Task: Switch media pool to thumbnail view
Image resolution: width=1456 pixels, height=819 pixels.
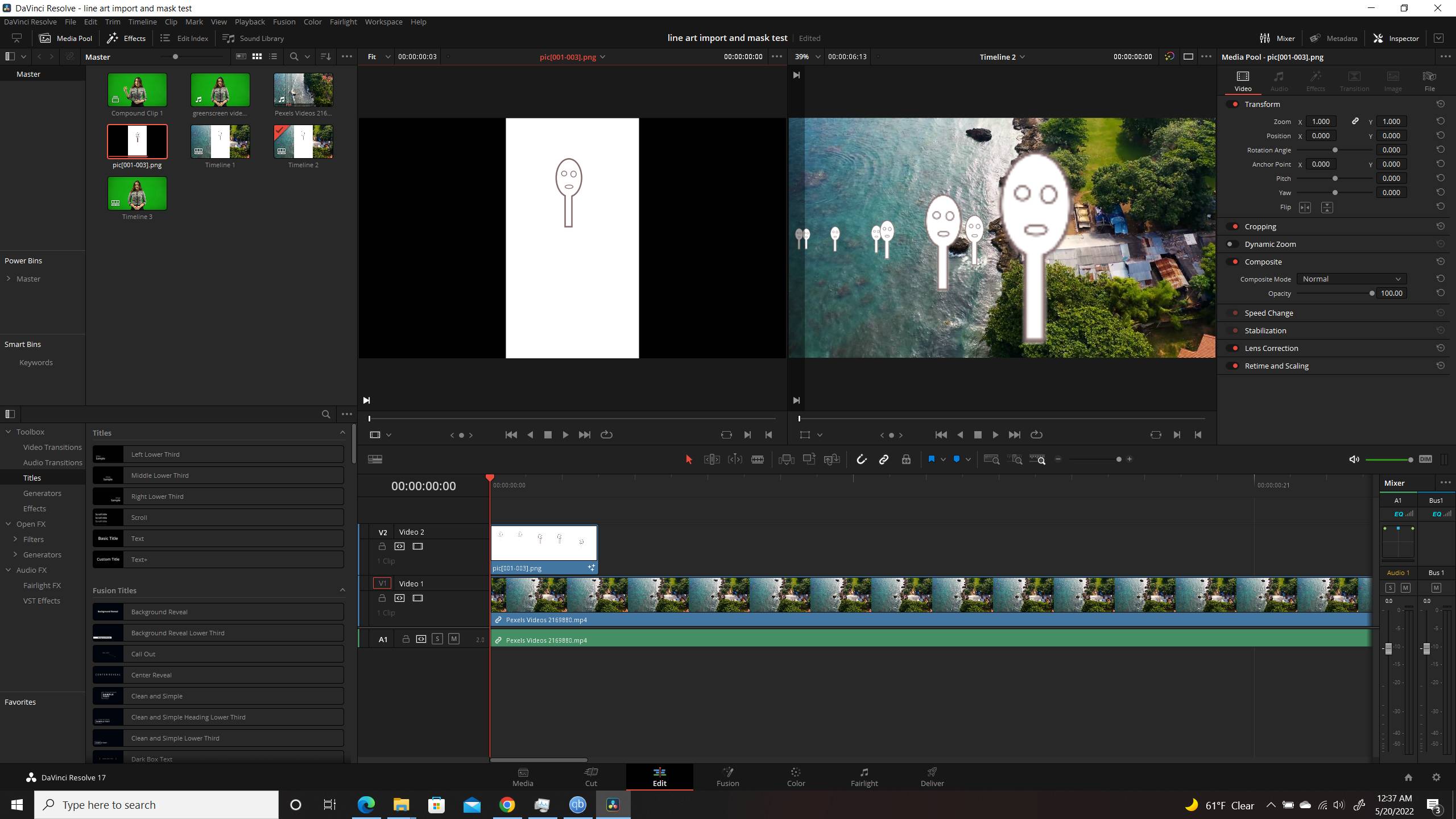Action: (x=257, y=57)
